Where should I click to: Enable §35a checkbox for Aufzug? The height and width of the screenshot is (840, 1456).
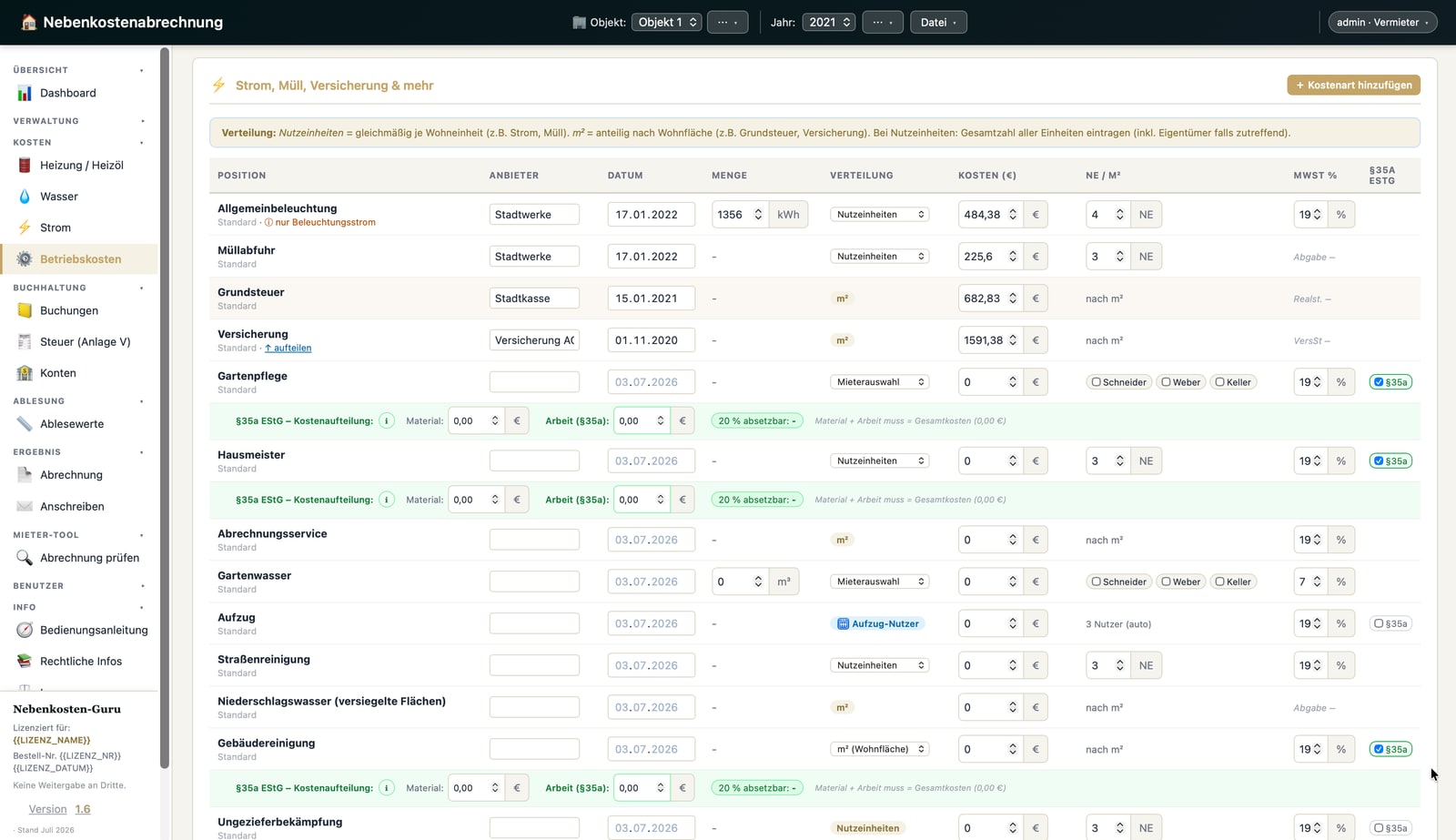[1379, 623]
